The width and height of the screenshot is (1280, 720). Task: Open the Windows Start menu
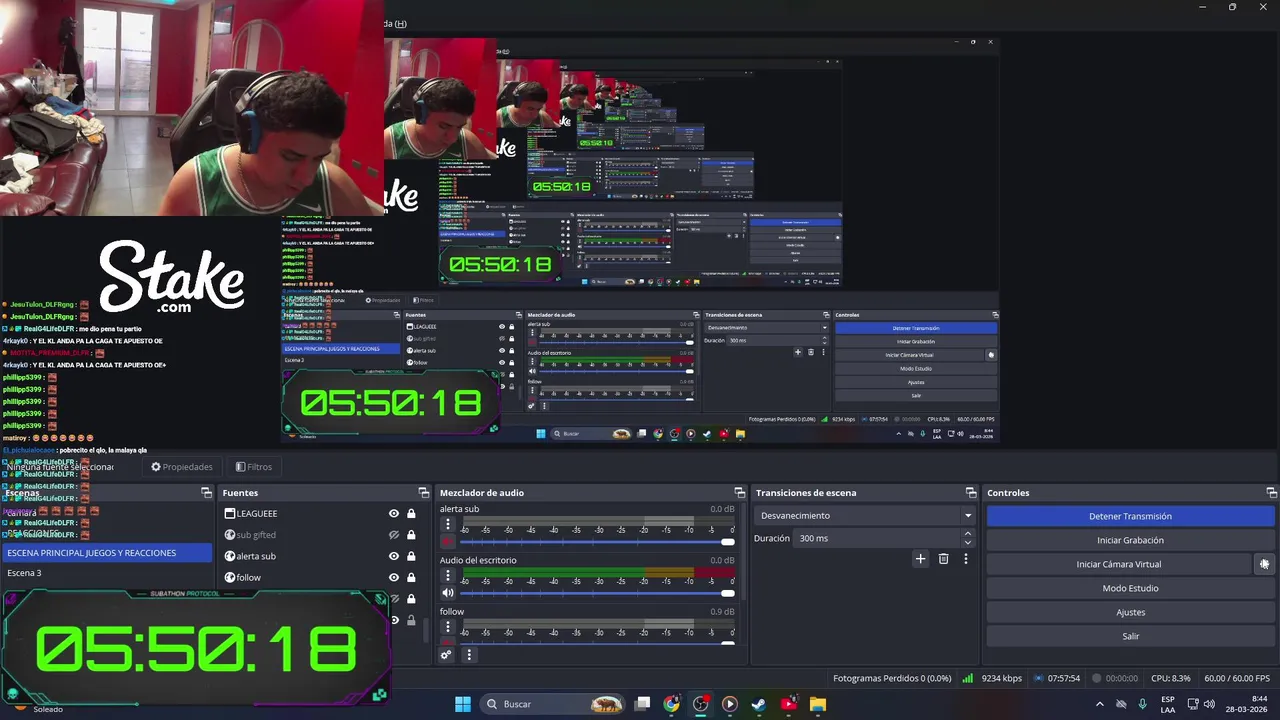pos(463,704)
